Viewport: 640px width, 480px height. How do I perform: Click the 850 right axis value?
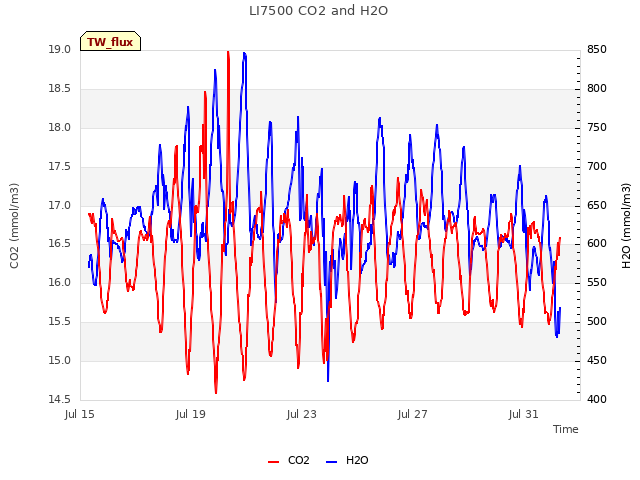pyautogui.click(x=597, y=50)
